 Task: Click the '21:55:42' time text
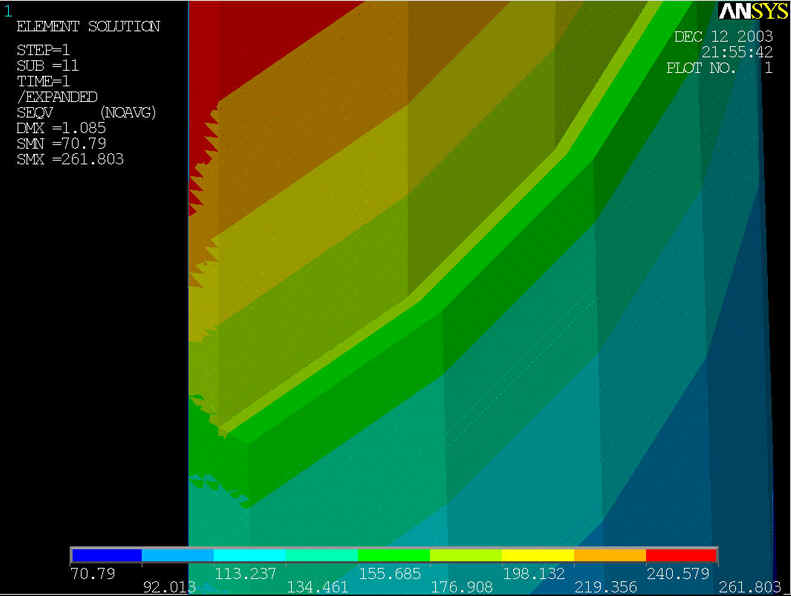[x=737, y=52]
